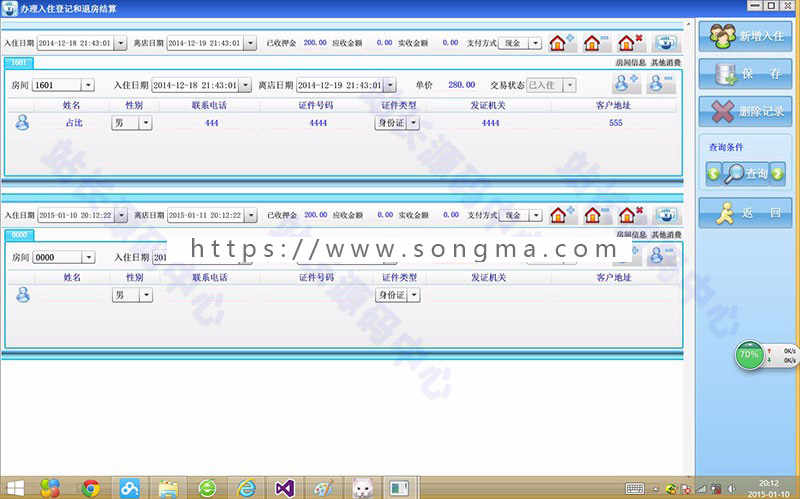The height and width of the screenshot is (499, 800).
Task: Click the 查询 search button
Action: pyautogui.click(x=745, y=174)
